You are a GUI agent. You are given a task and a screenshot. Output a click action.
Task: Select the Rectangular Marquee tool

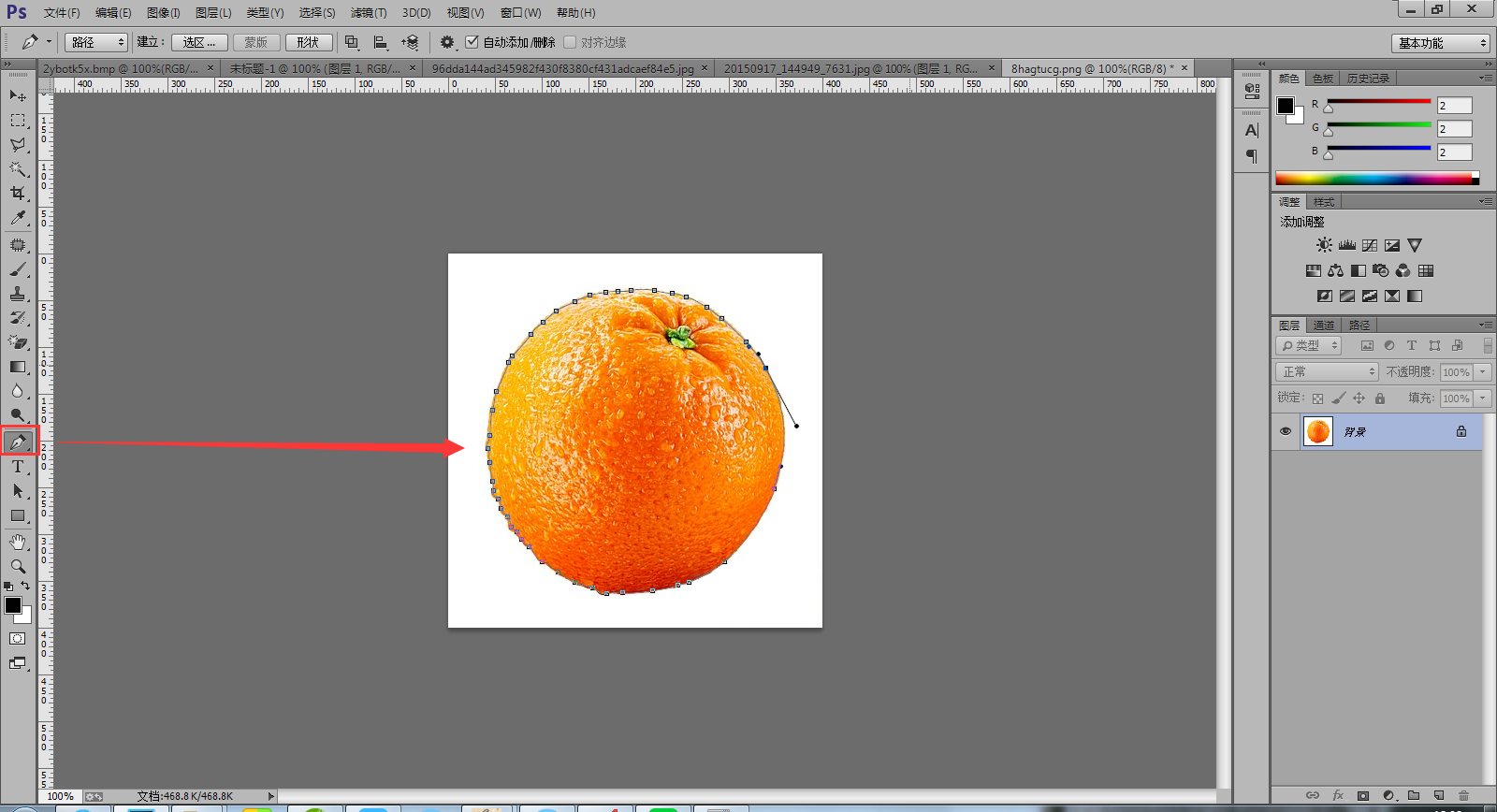18,121
